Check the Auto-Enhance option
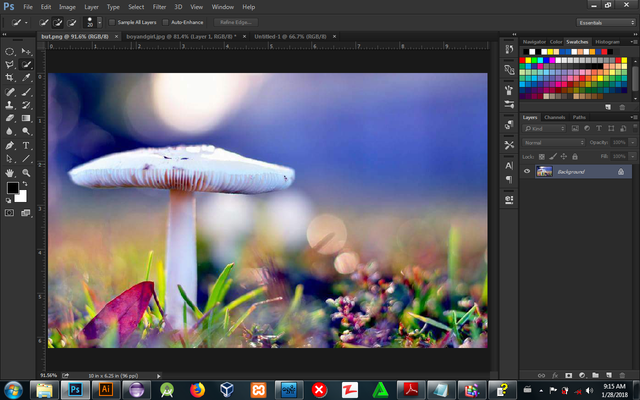640x400 pixels. click(x=165, y=21)
